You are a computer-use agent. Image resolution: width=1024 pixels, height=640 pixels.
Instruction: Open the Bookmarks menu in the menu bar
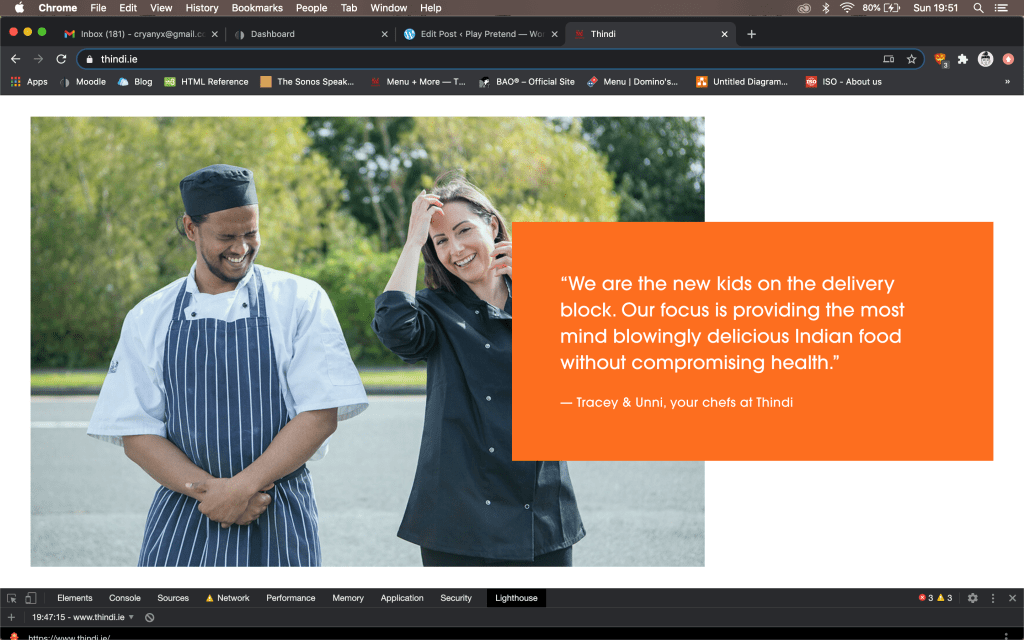point(257,8)
